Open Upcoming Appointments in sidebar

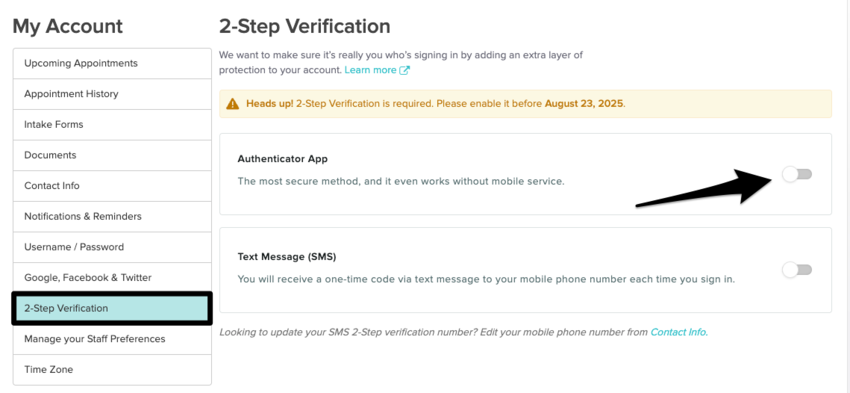tap(112, 63)
